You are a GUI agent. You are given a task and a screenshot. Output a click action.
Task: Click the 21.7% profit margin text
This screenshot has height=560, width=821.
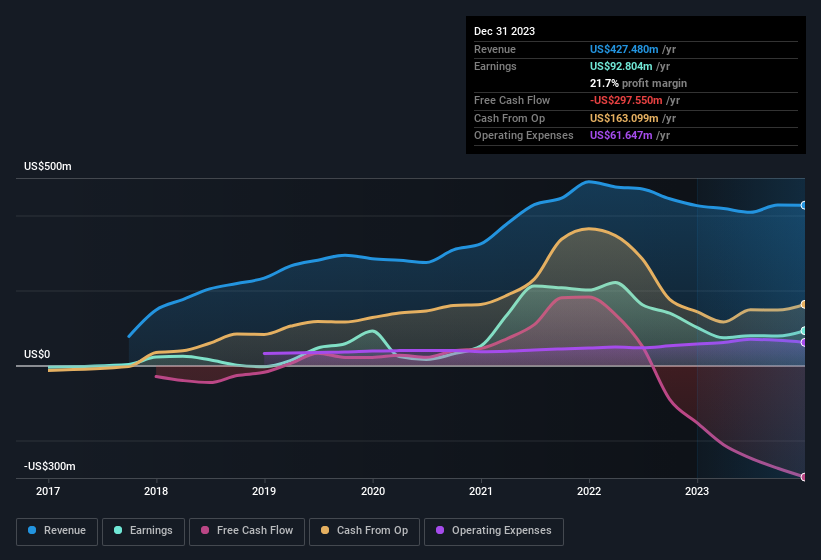pyautogui.click(x=638, y=83)
